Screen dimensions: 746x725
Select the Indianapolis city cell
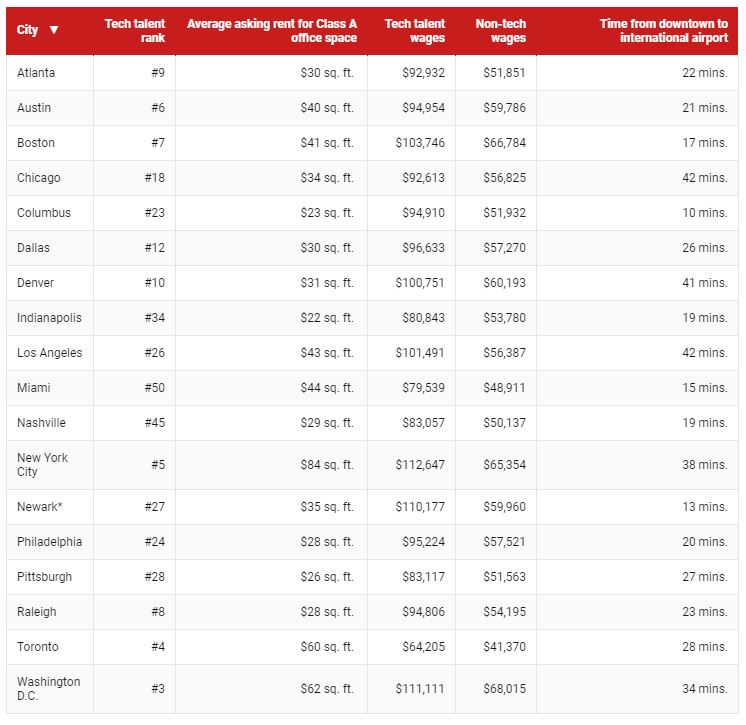[50, 318]
